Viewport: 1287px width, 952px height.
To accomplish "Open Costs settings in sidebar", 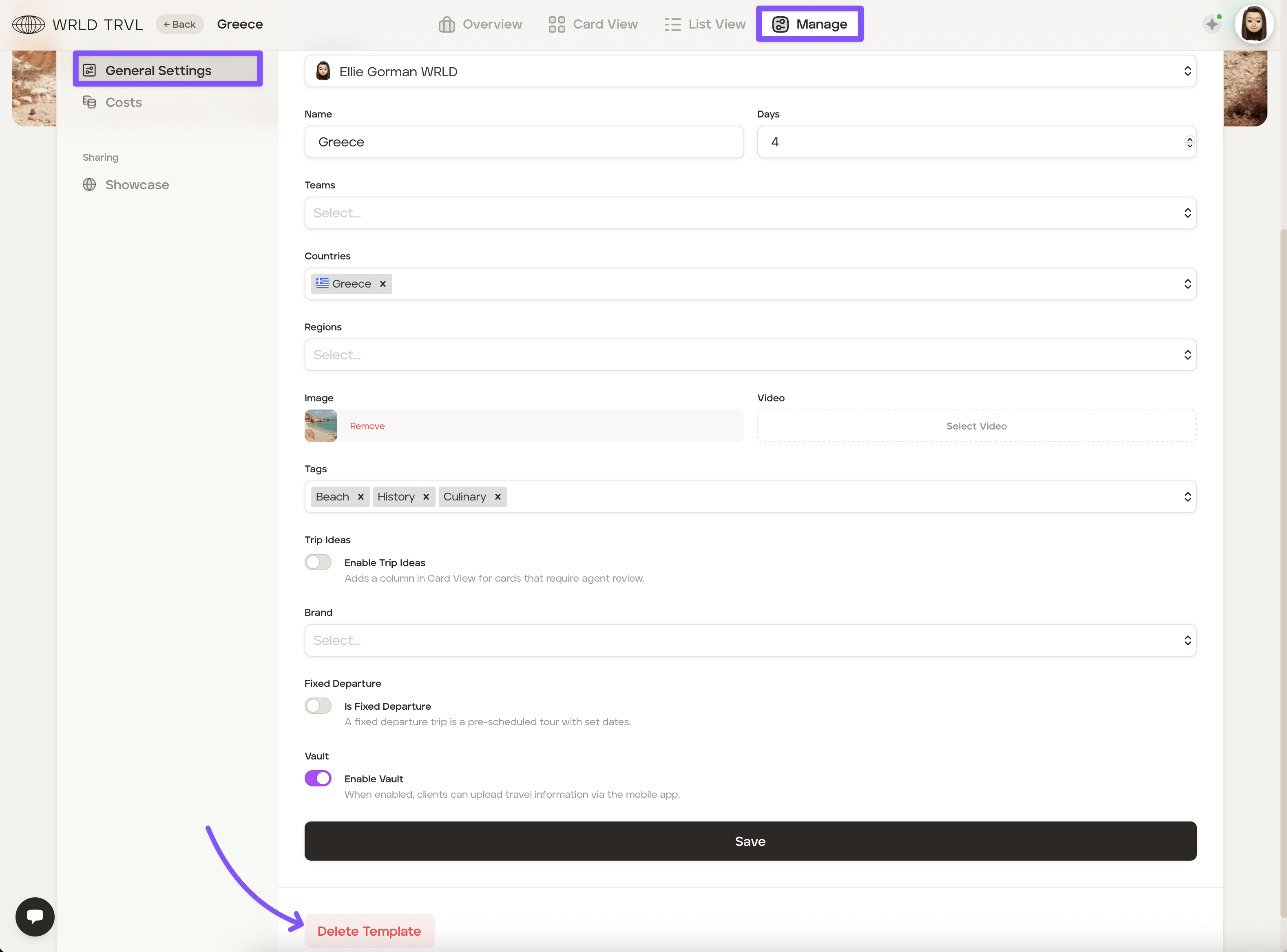I will pyautogui.click(x=123, y=102).
